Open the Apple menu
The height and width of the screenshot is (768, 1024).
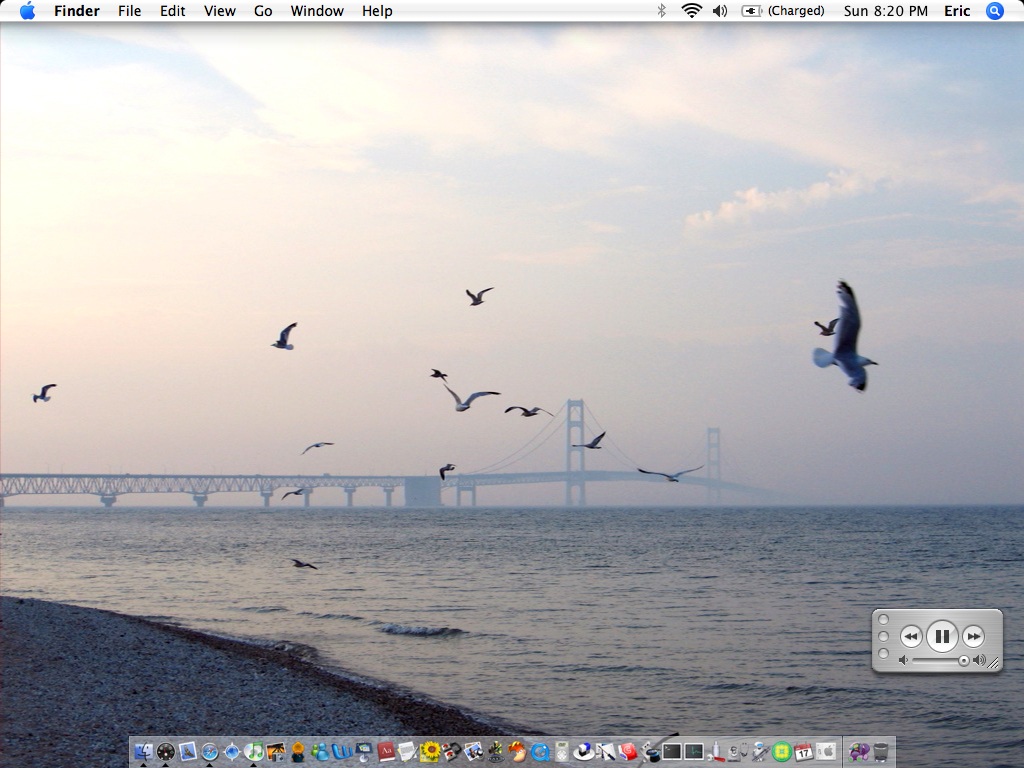point(27,11)
